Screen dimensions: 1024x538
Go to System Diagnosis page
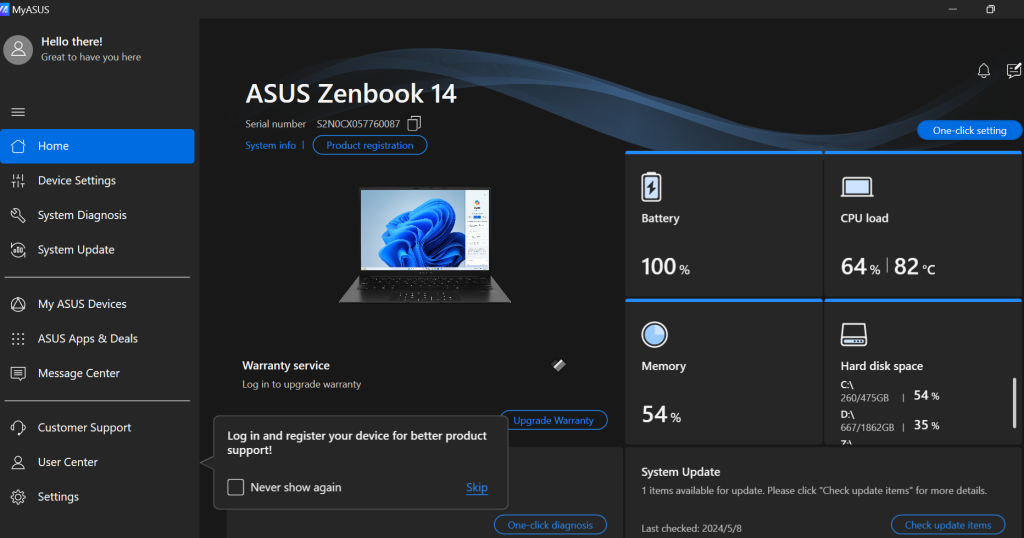(x=82, y=215)
